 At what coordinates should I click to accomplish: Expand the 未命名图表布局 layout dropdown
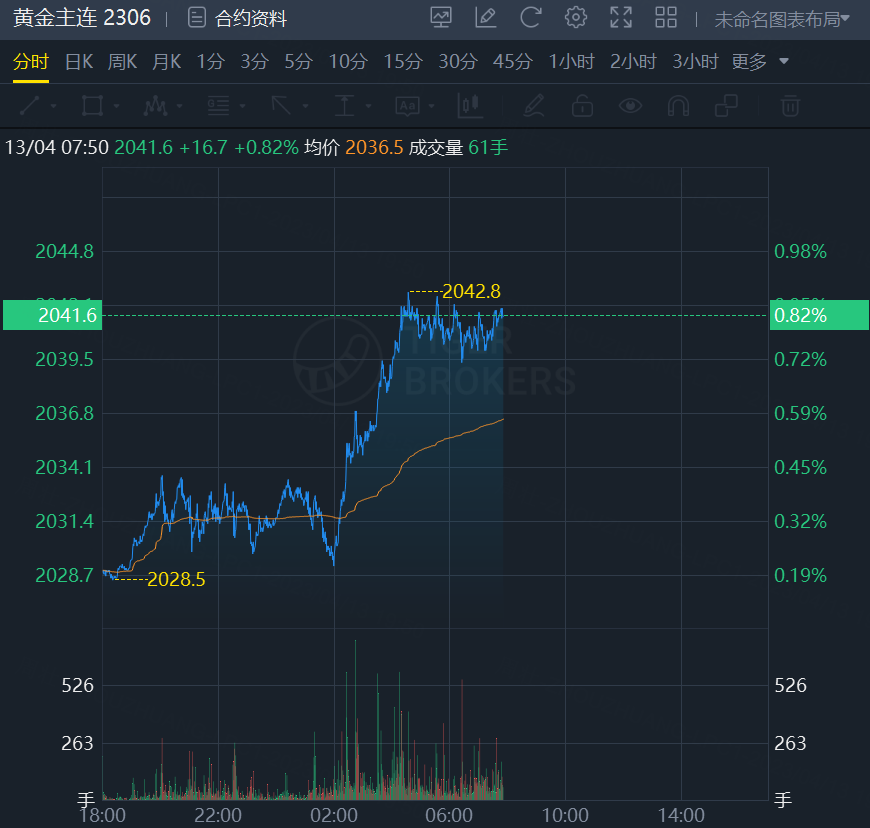(781, 18)
